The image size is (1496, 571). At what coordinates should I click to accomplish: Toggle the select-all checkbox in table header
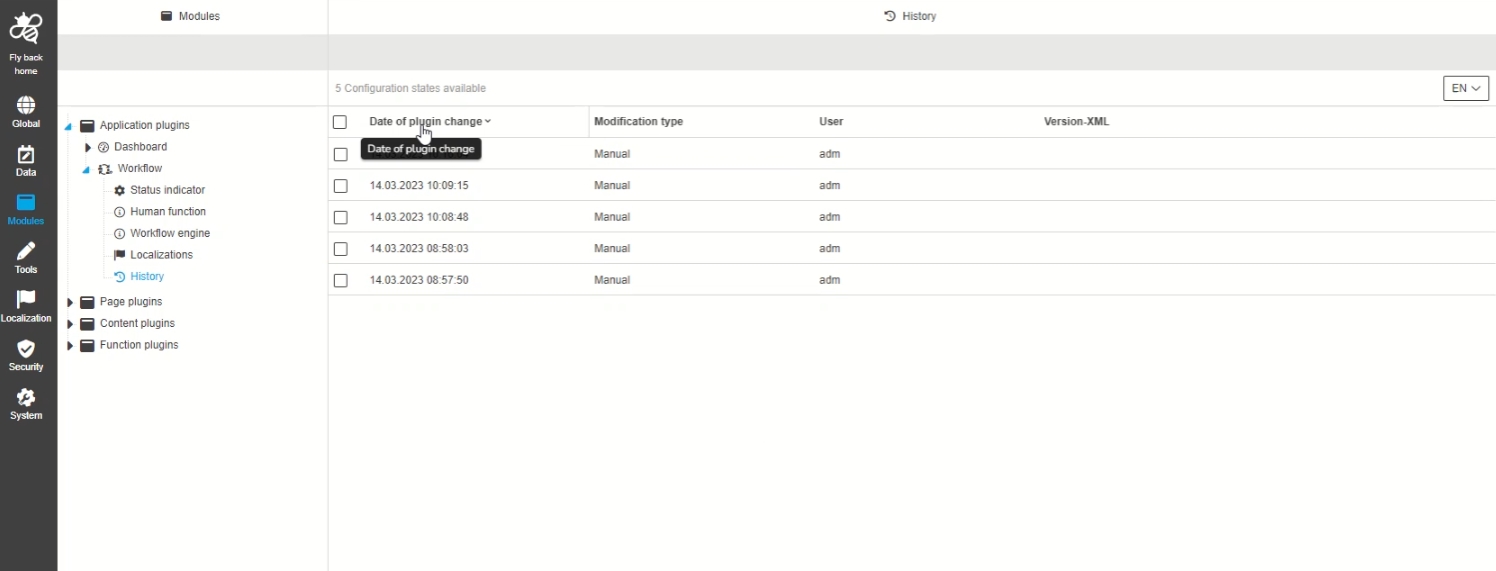coord(340,122)
